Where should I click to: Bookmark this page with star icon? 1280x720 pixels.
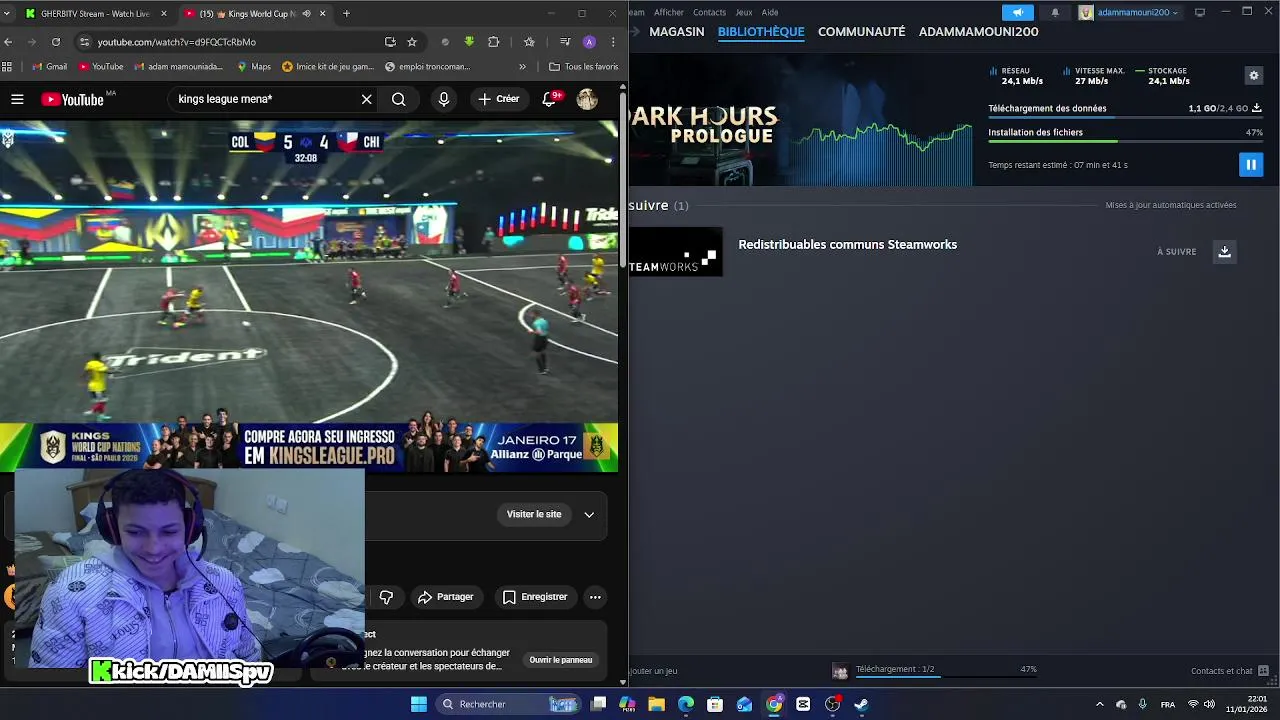[x=411, y=42]
